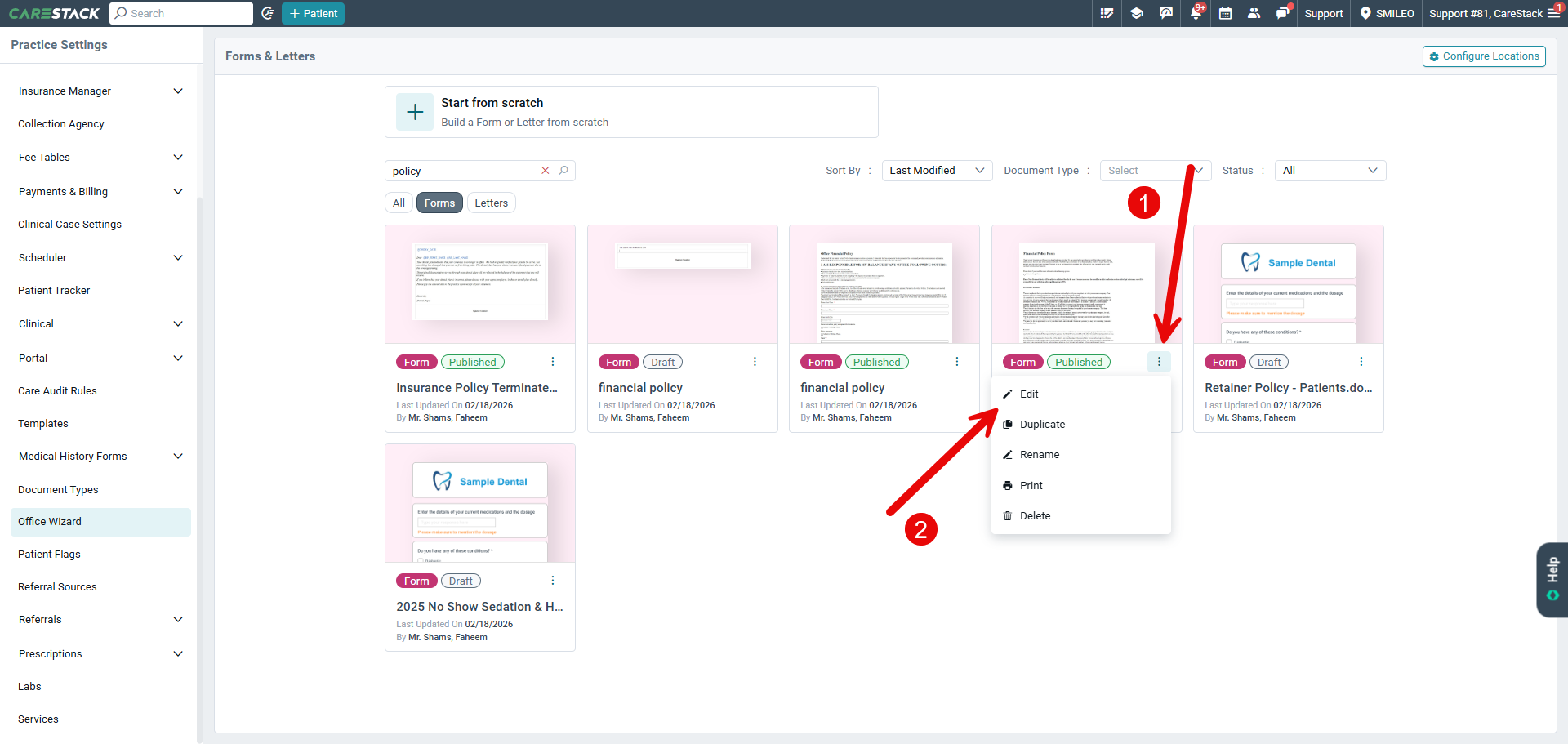Click the magnifier icon in policy search
1568x744 pixels.
coord(563,171)
